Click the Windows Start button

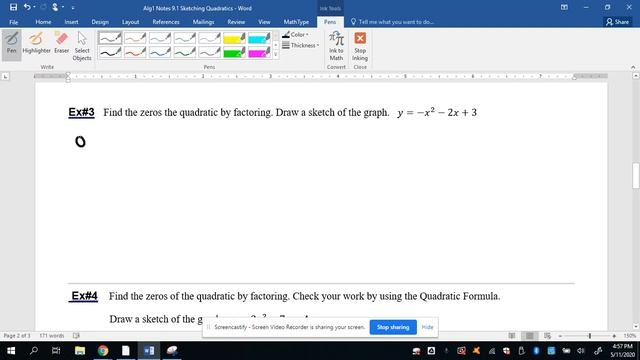click(11, 351)
